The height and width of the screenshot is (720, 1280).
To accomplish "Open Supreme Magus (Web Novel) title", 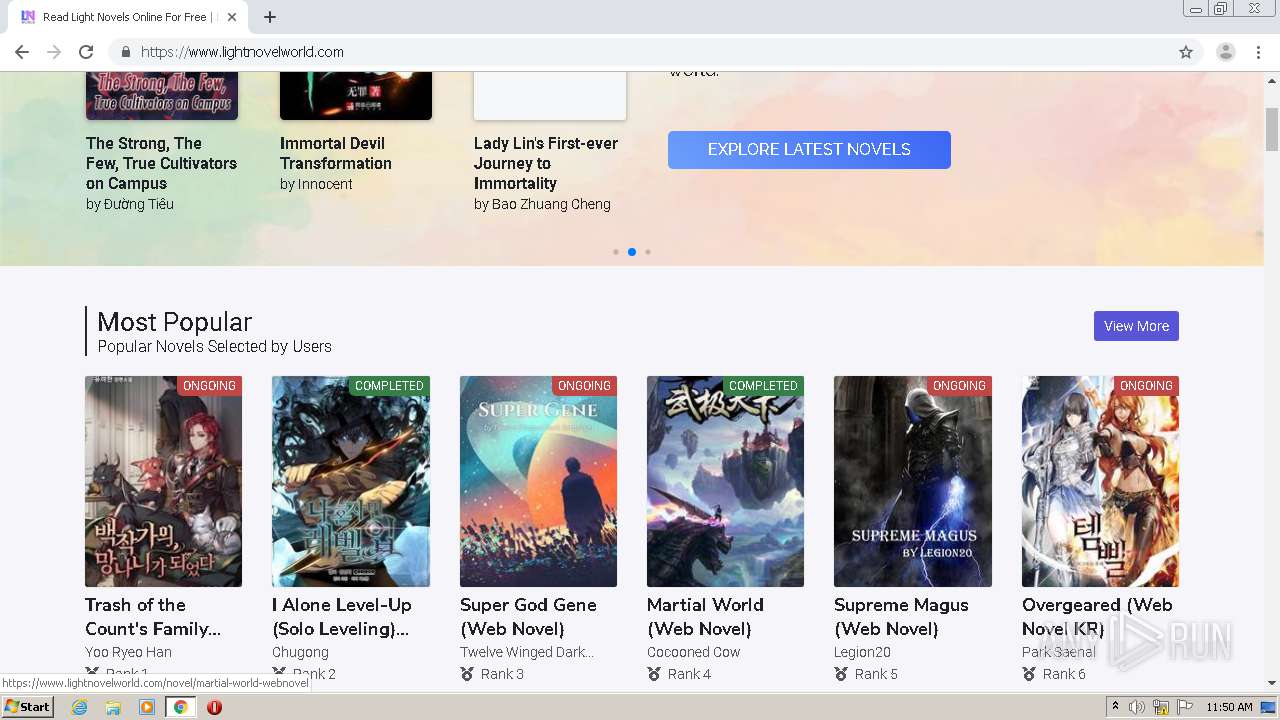I will pos(901,617).
